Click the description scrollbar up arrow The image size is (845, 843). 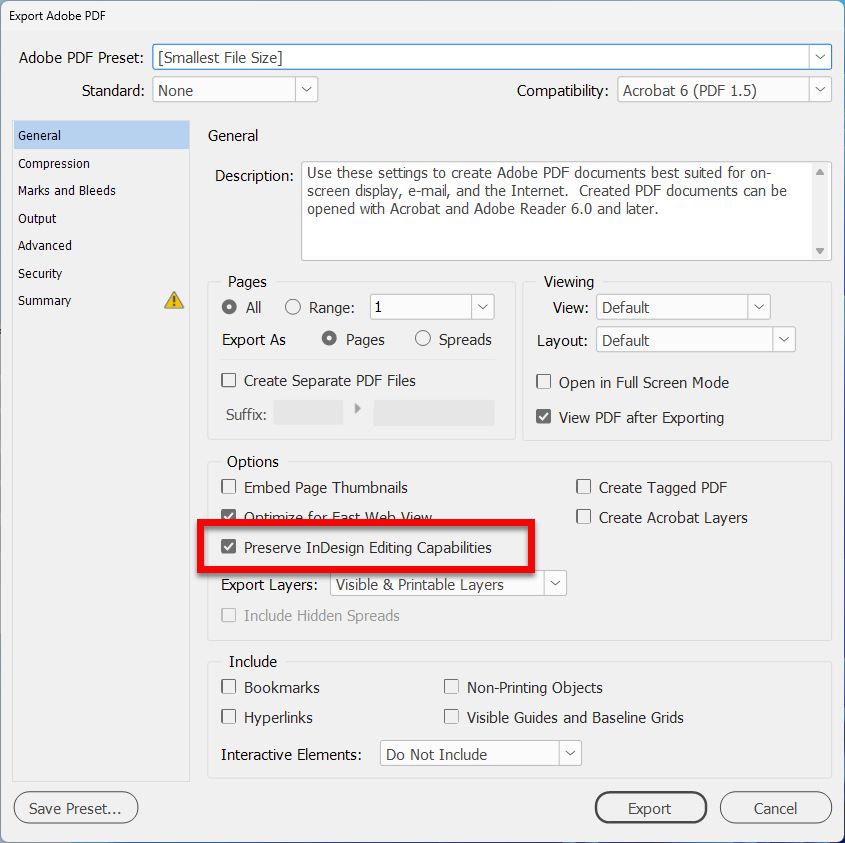820,172
